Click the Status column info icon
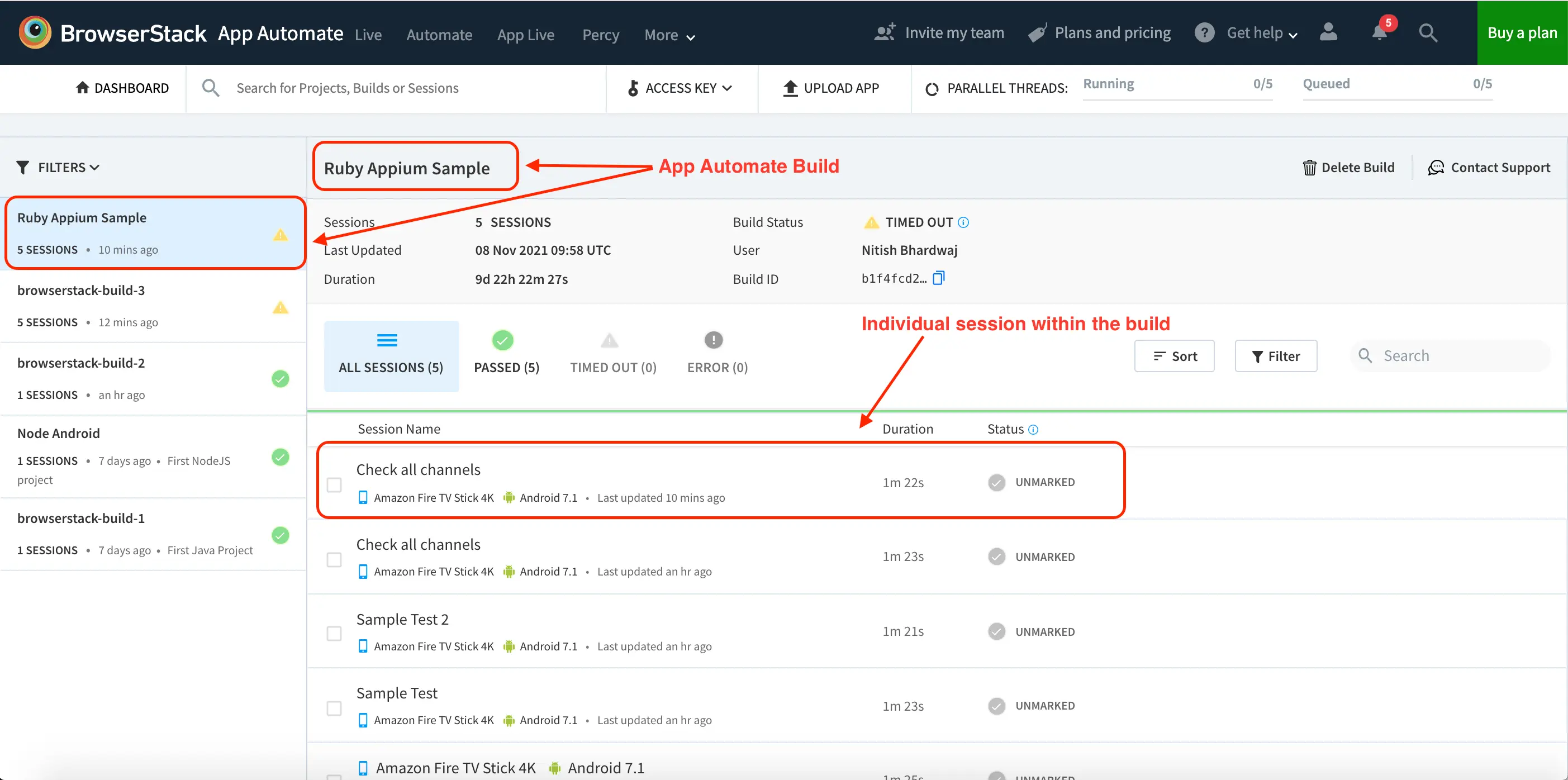1568x780 pixels. [1033, 430]
